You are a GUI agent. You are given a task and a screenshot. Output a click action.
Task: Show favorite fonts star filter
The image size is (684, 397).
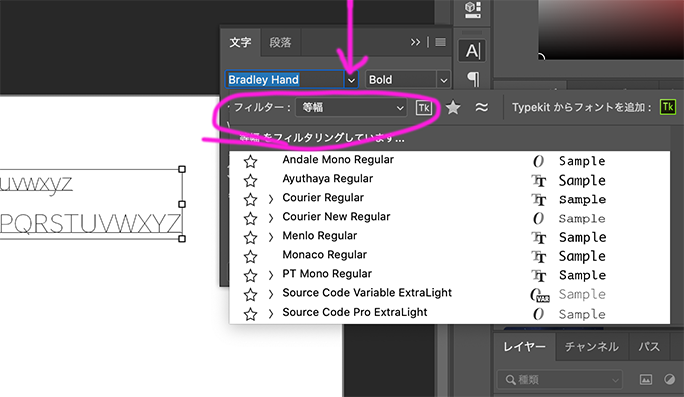(x=453, y=107)
